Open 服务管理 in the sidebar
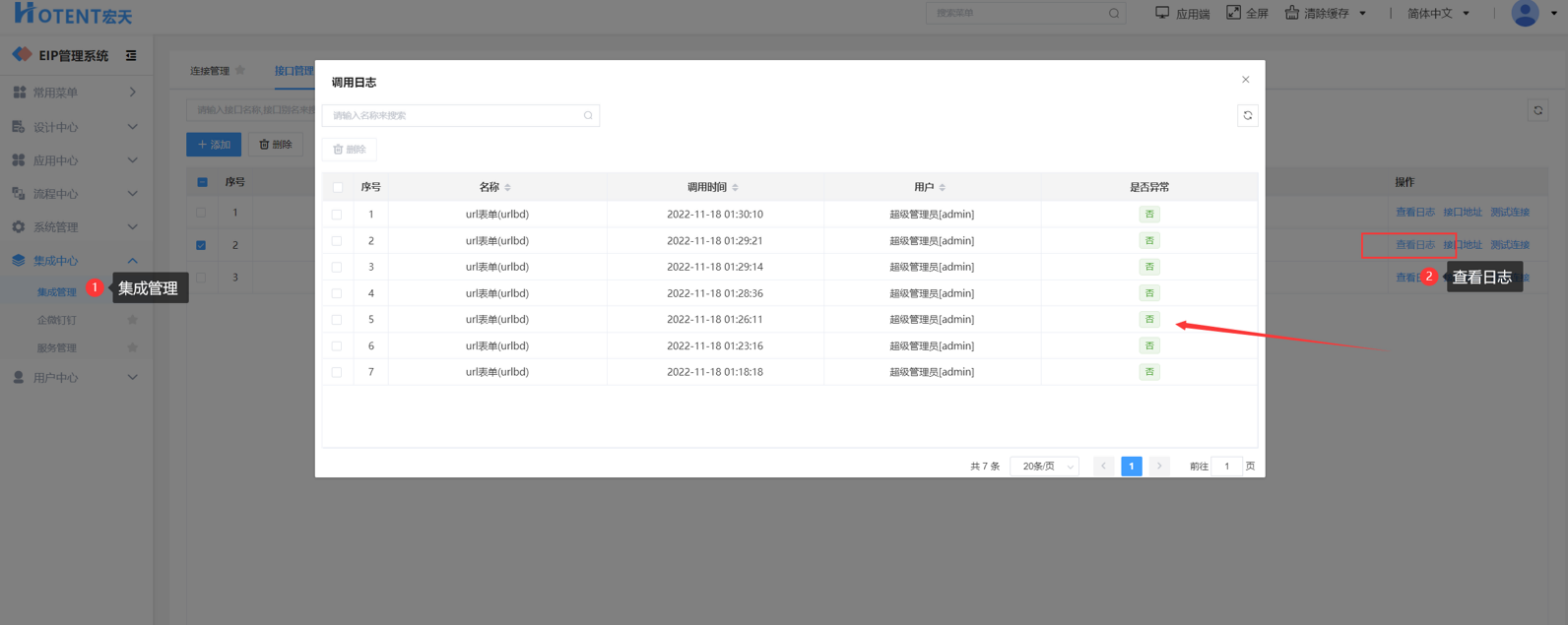This screenshot has width=1568, height=625. point(56,347)
